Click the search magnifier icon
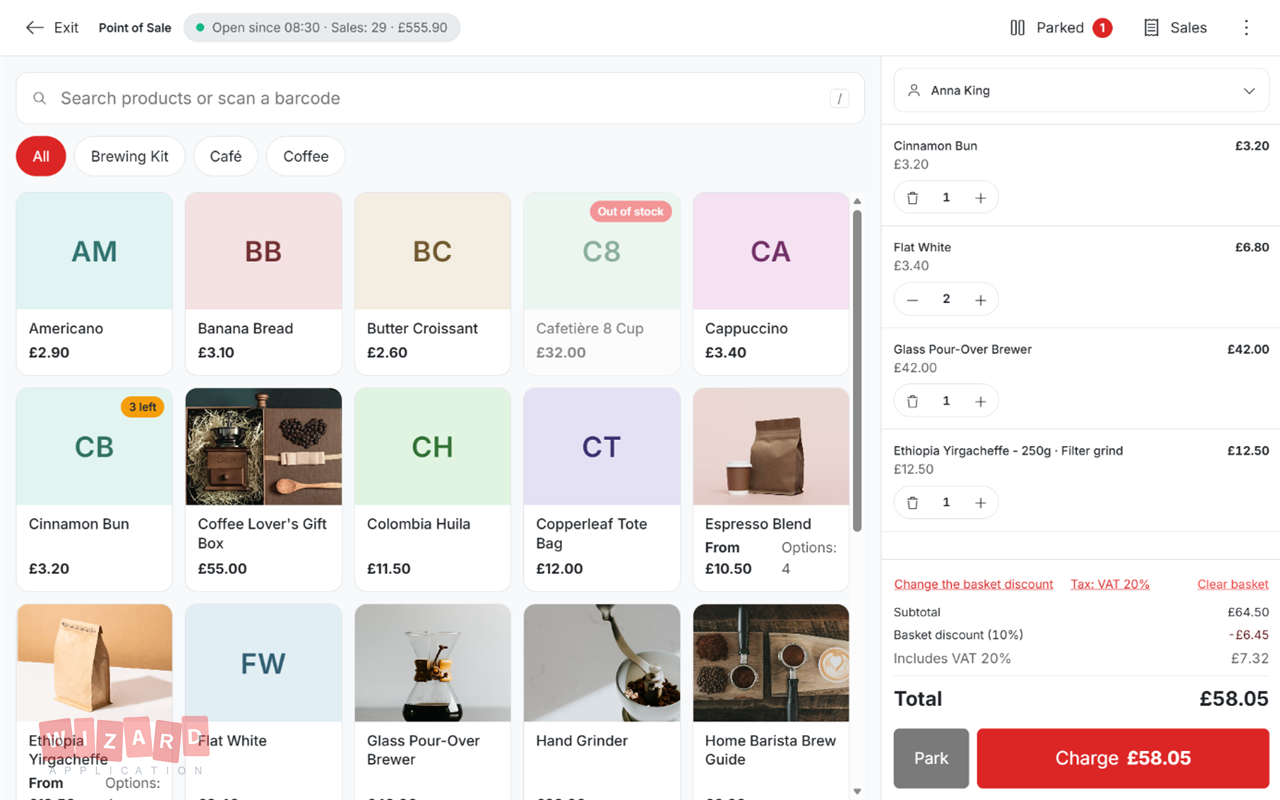 pyautogui.click(x=40, y=98)
